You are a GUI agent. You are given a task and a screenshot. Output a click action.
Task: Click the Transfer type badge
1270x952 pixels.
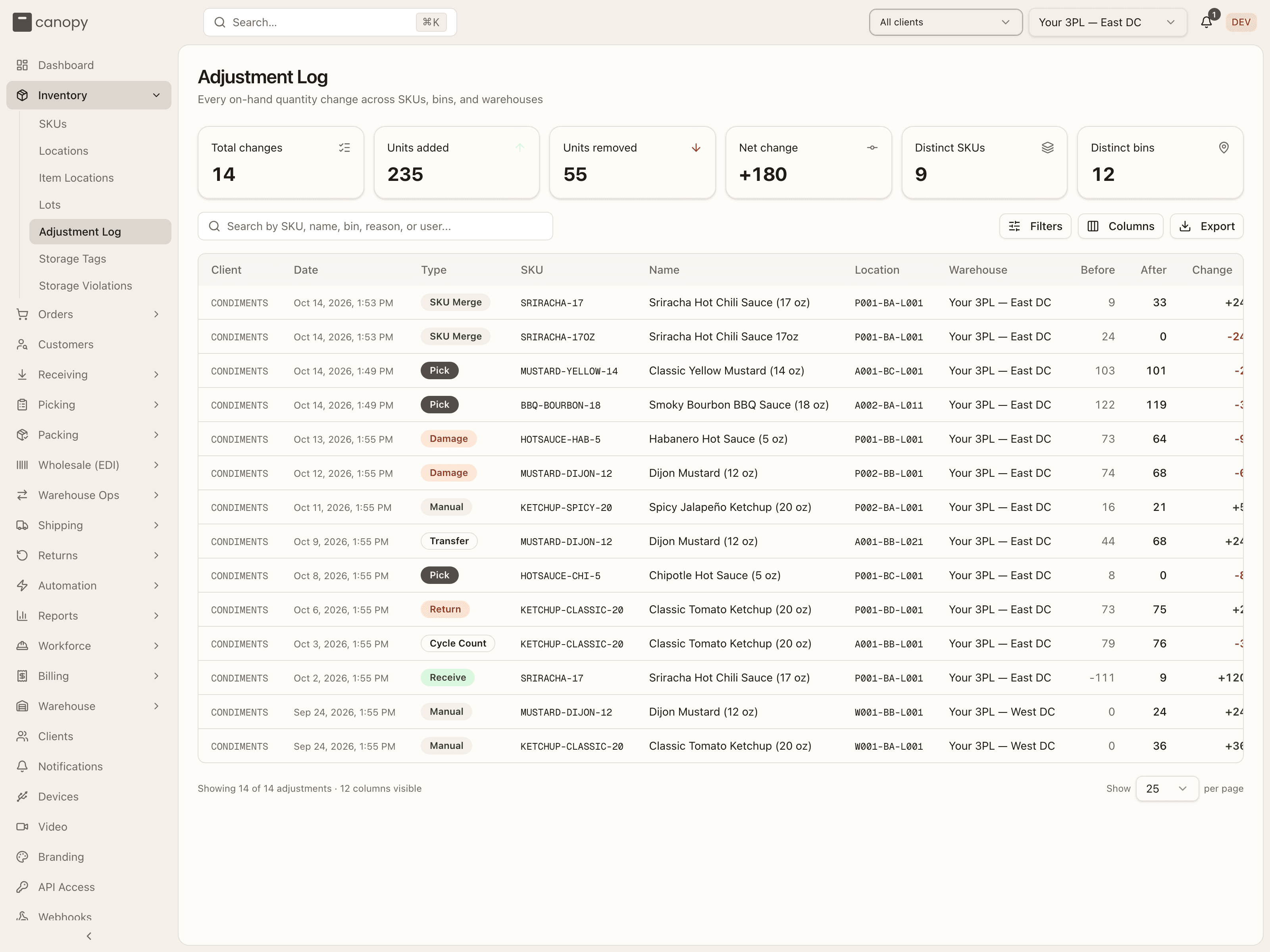449,541
